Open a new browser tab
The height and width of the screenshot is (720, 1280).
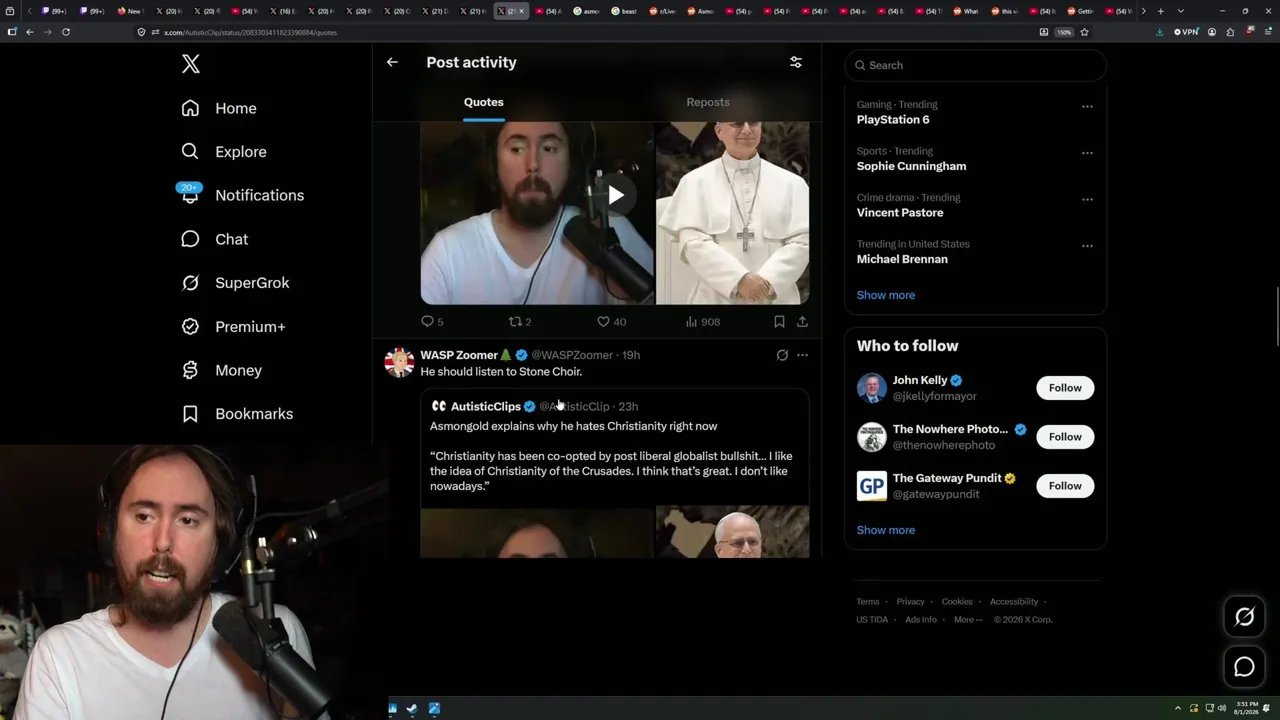1160,11
